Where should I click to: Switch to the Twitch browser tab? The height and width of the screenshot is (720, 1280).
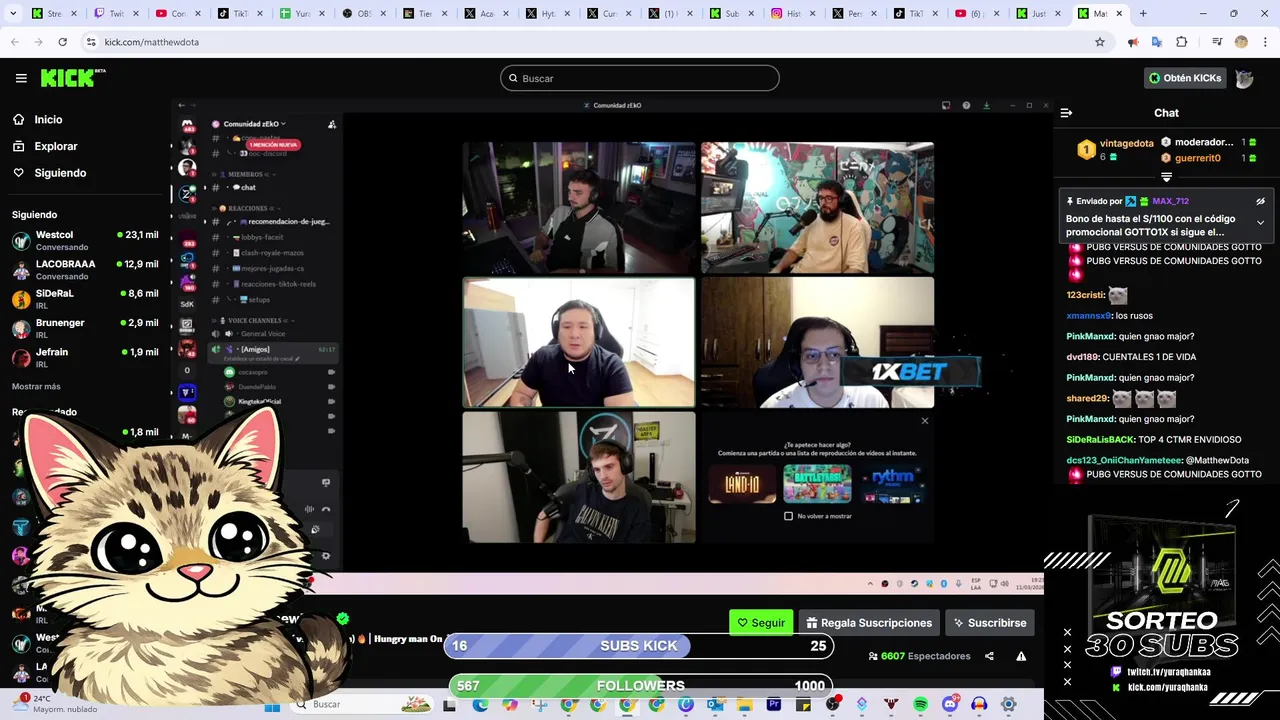pos(117,14)
